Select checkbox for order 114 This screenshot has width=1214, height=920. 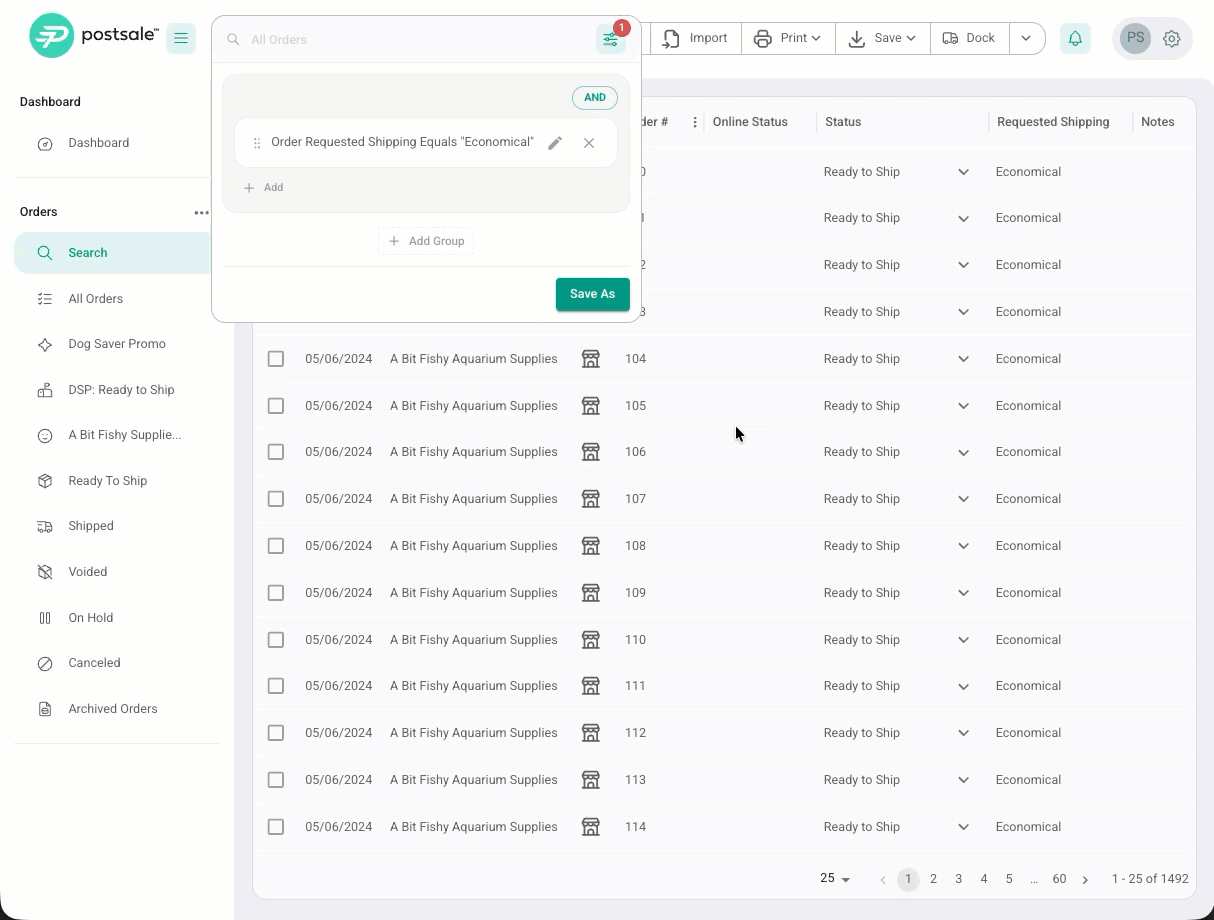point(276,827)
